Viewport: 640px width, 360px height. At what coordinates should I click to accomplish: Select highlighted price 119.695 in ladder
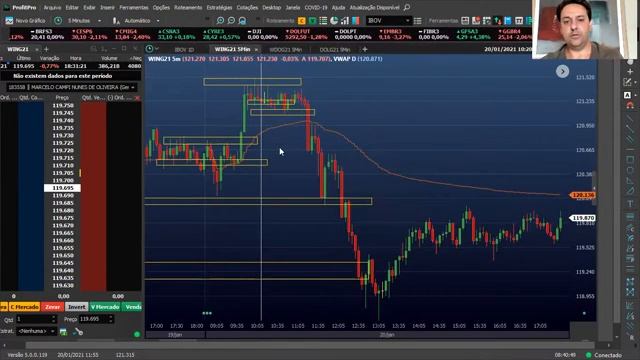(x=62, y=188)
